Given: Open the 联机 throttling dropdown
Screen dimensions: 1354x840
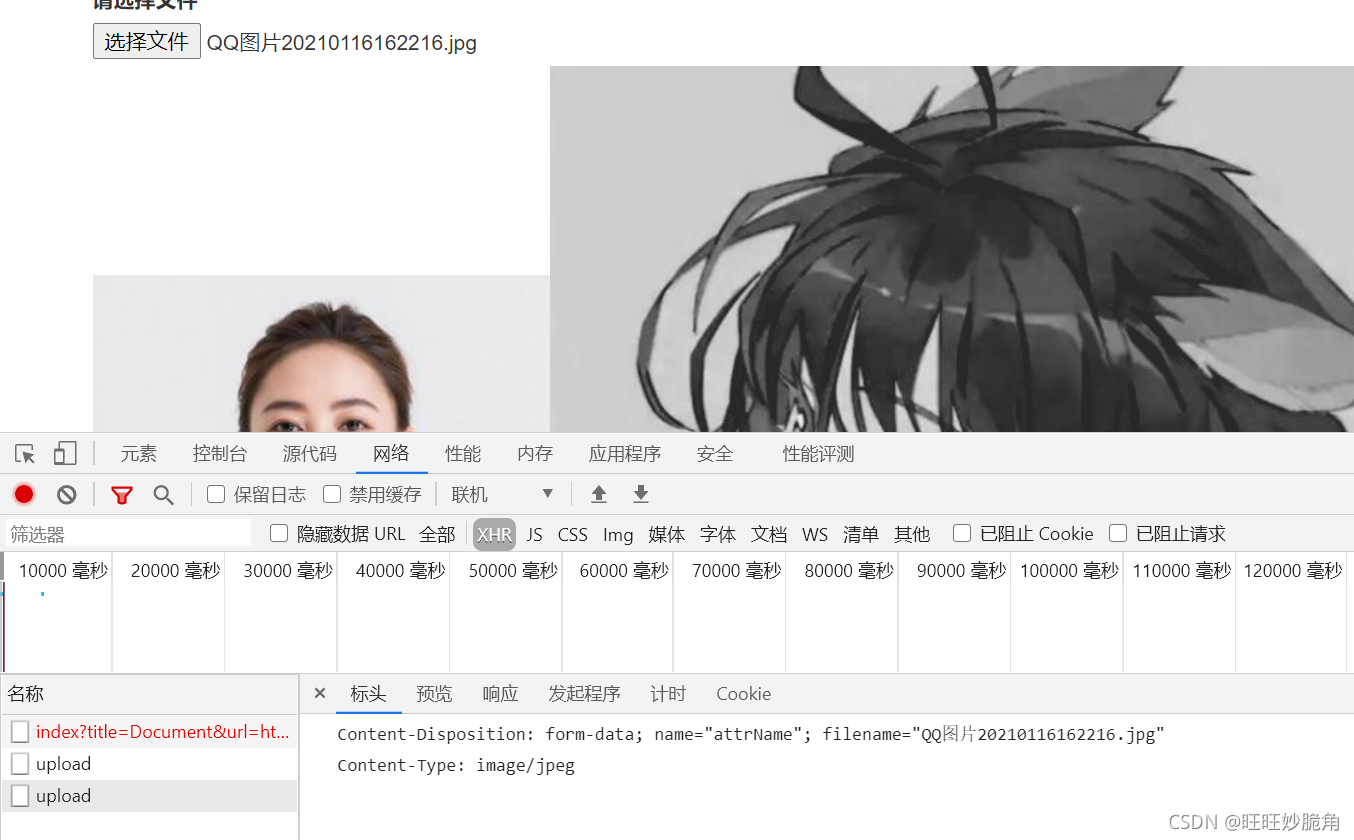Looking at the screenshot, I should (x=502, y=494).
